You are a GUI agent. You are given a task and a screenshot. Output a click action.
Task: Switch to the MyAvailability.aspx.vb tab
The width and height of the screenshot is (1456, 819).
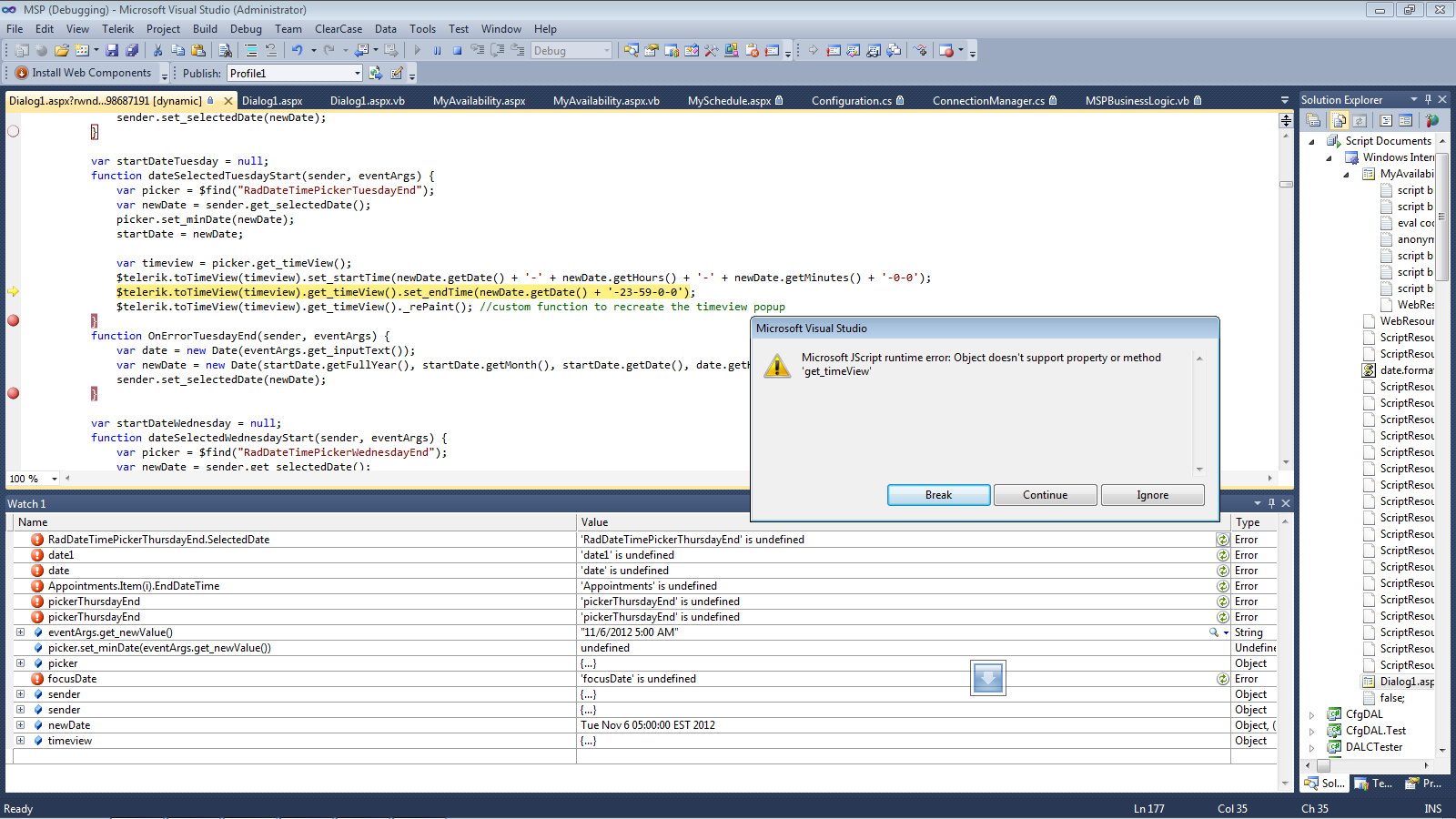tap(606, 101)
